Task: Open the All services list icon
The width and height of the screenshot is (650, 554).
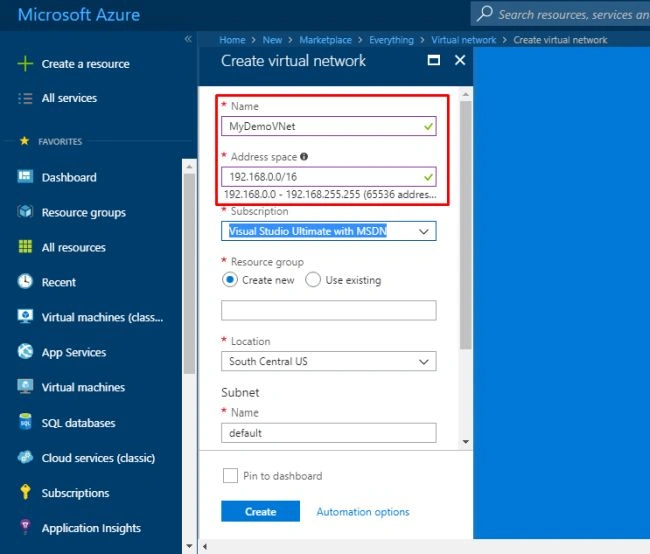Action: [x=25, y=98]
